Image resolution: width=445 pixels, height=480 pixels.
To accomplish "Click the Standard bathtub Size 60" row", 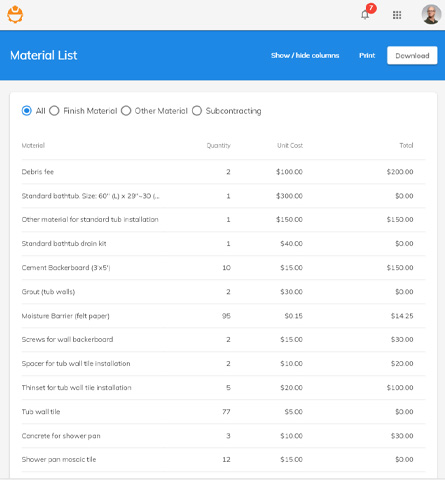I will click(223, 196).
